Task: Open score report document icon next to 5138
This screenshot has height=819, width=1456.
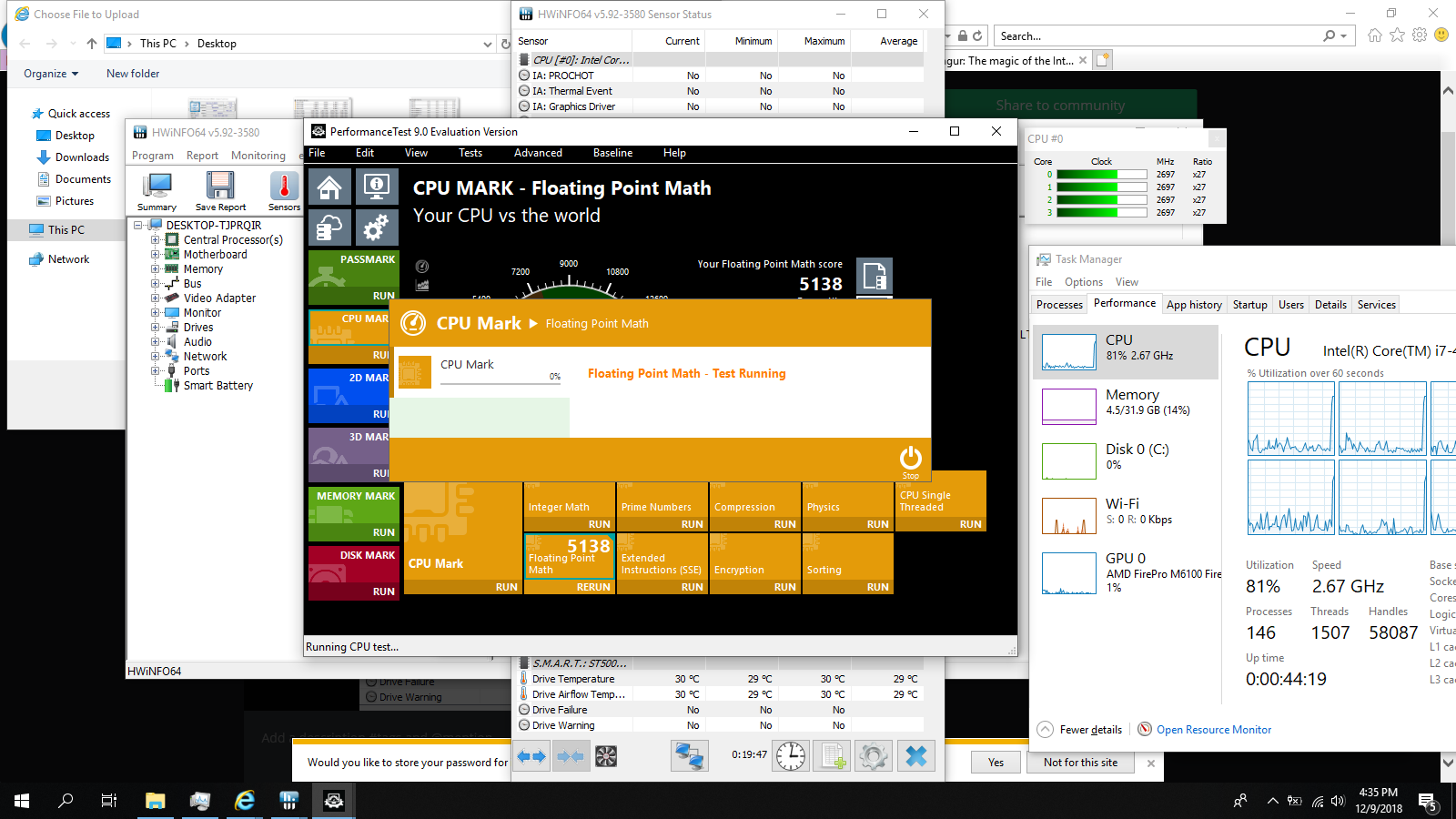Action: (875, 276)
